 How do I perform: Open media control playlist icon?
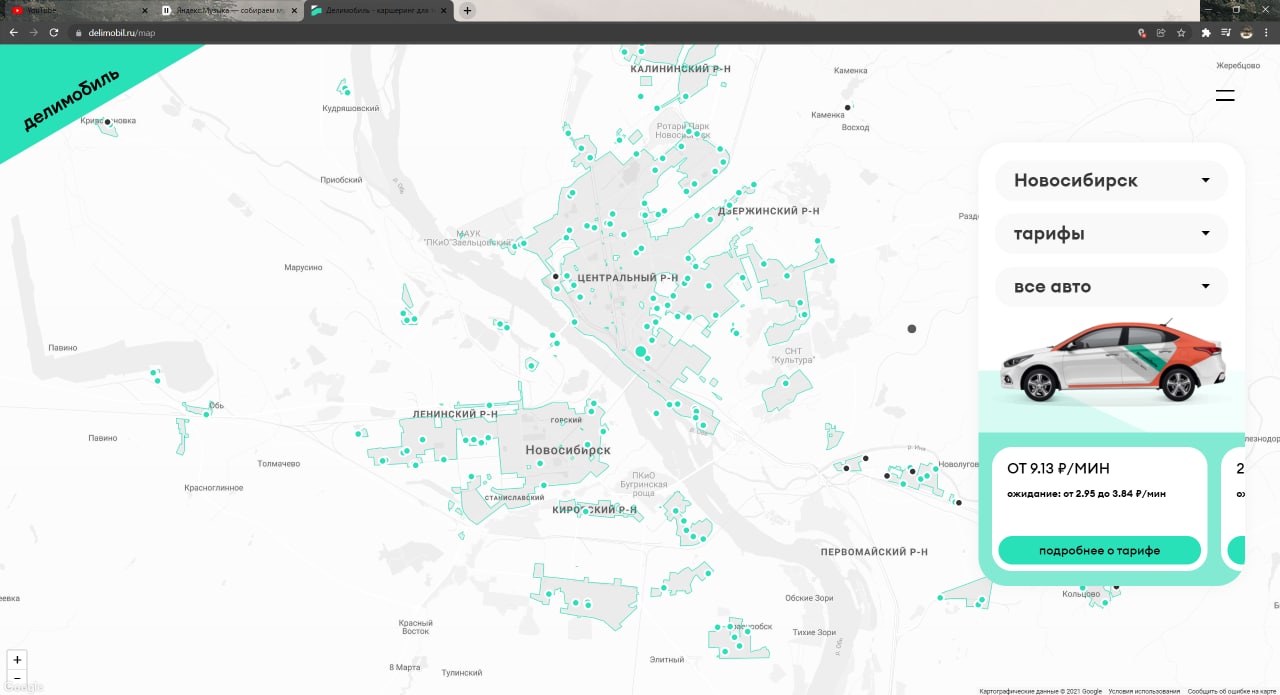coord(1226,33)
